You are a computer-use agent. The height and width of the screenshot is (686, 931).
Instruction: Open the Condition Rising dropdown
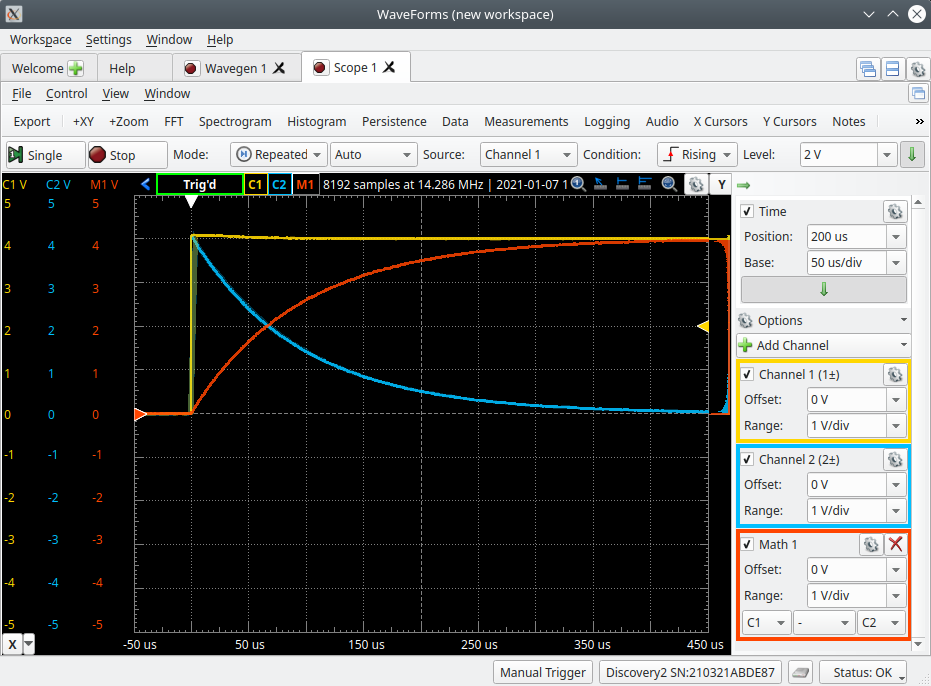point(697,155)
